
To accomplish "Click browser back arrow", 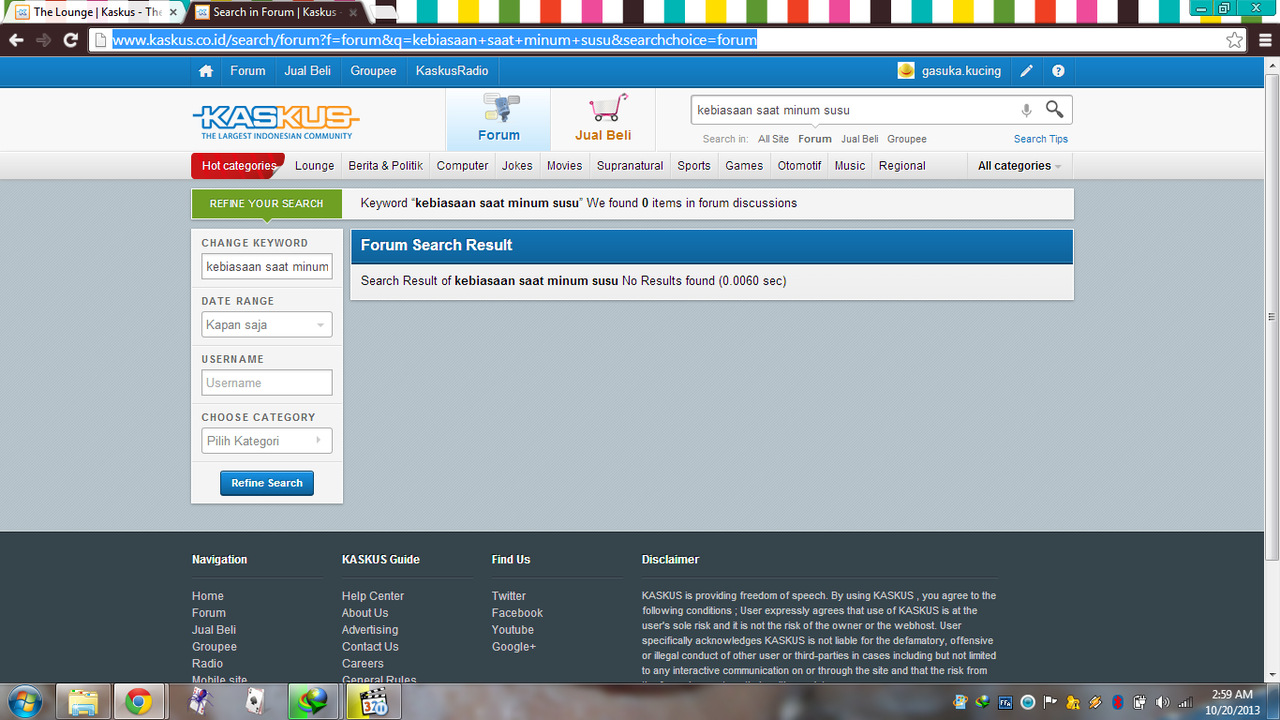I will (x=16, y=40).
